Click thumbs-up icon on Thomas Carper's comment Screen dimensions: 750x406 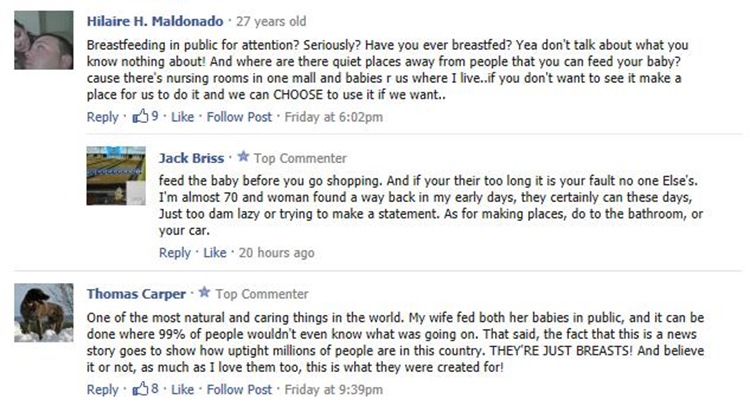click(141, 388)
